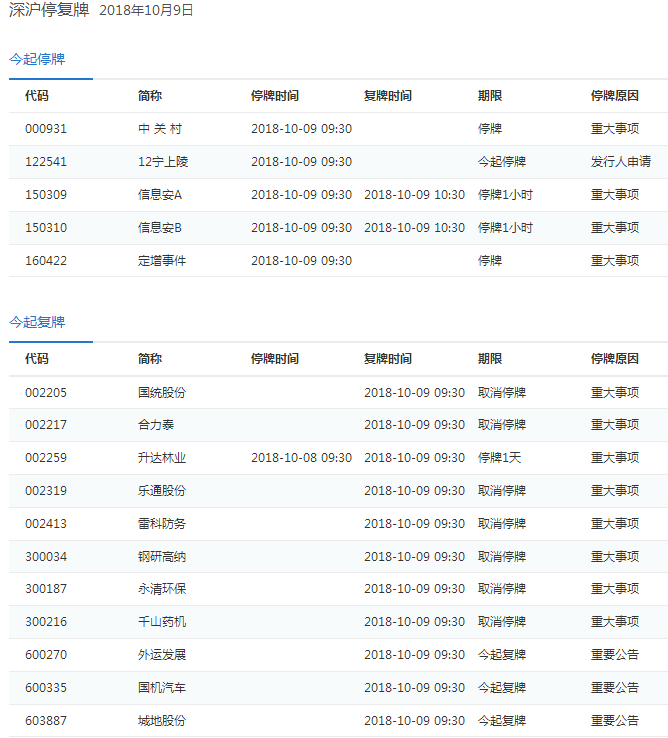This screenshot has width=668, height=738.
Task: Select the 升达林业 stock name
Action: click(x=161, y=458)
